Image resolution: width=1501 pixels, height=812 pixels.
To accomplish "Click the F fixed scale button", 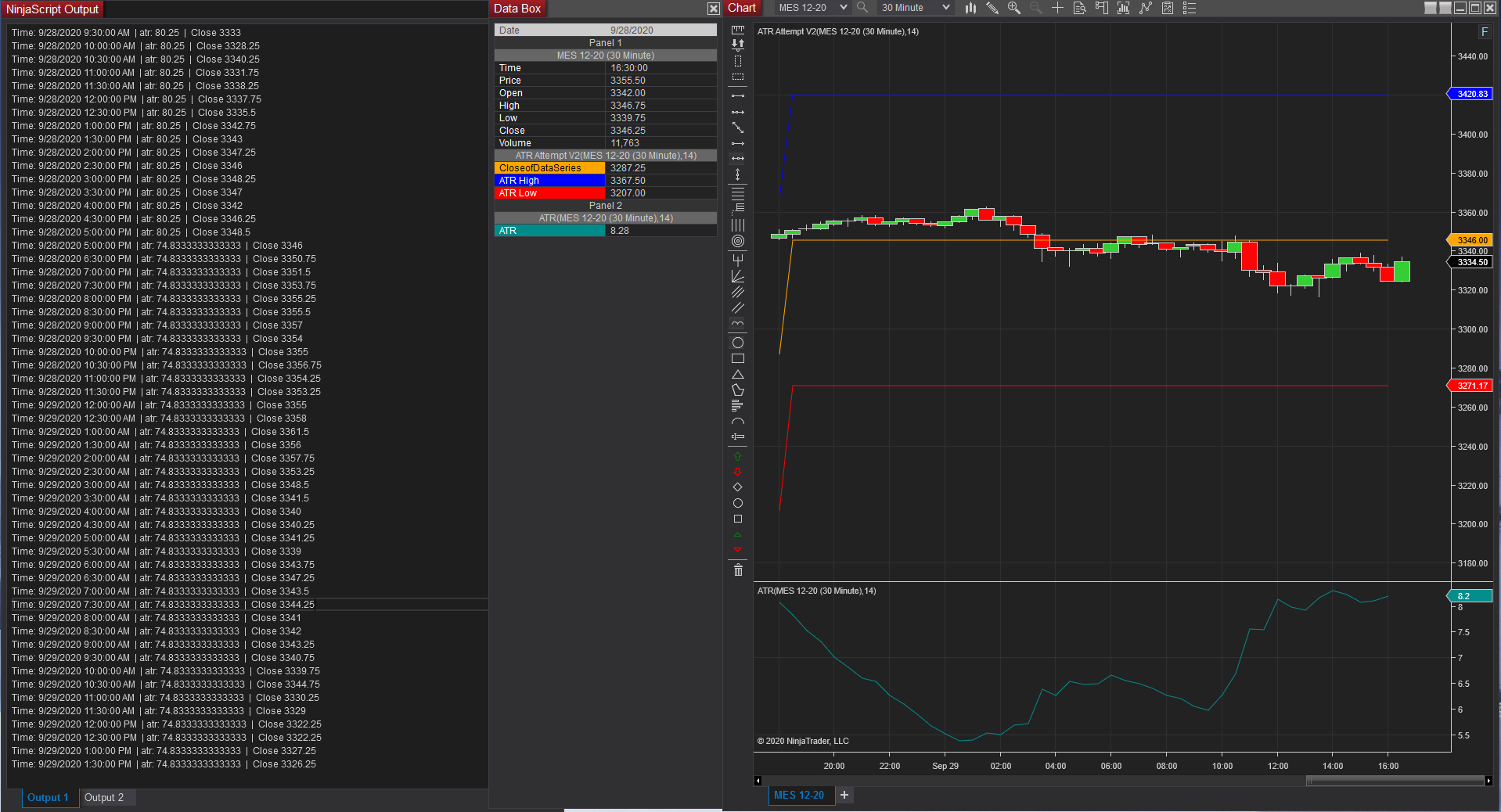I will [1485, 32].
